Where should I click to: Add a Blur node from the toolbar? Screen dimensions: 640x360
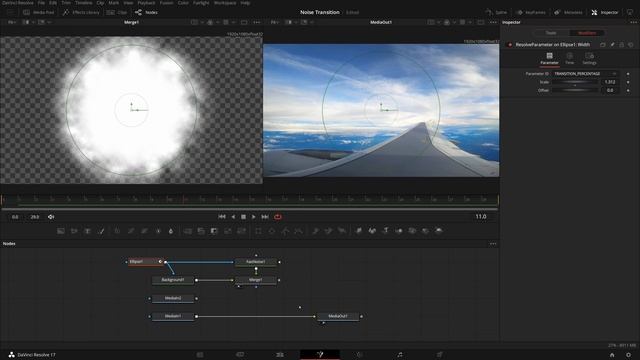click(x=171, y=231)
